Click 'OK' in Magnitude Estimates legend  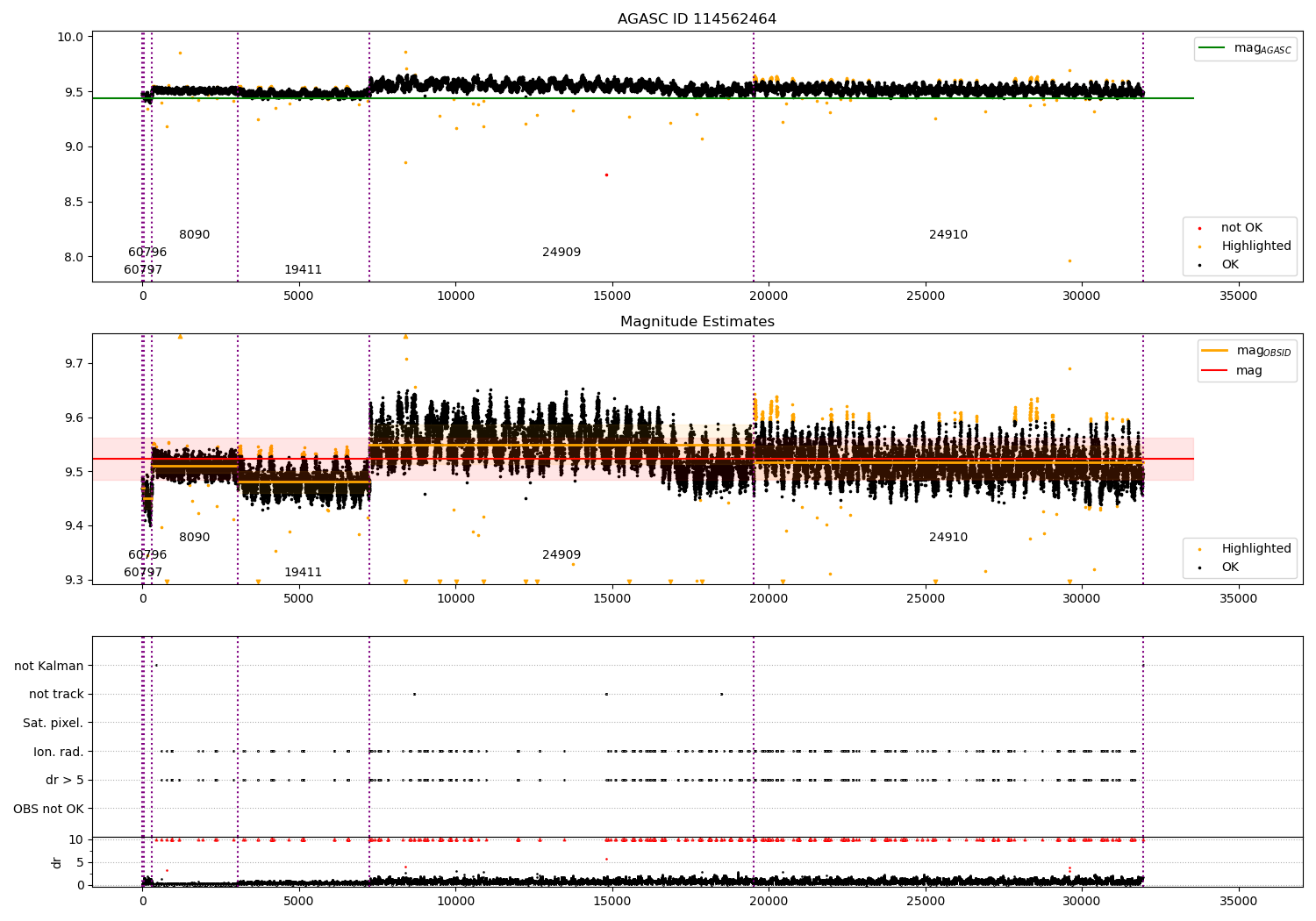point(1230,568)
